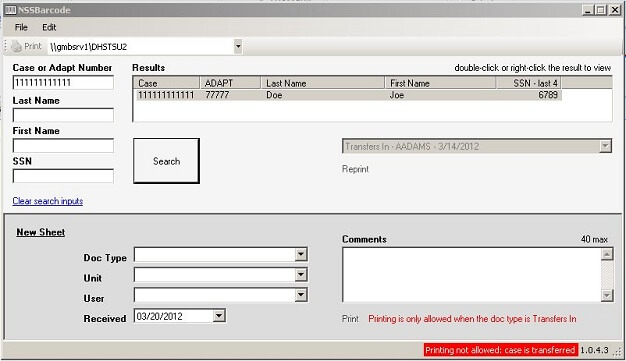The height and width of the screenshot is (361, 626).
Task: Click the Reprint link
Action: point(355,169)
